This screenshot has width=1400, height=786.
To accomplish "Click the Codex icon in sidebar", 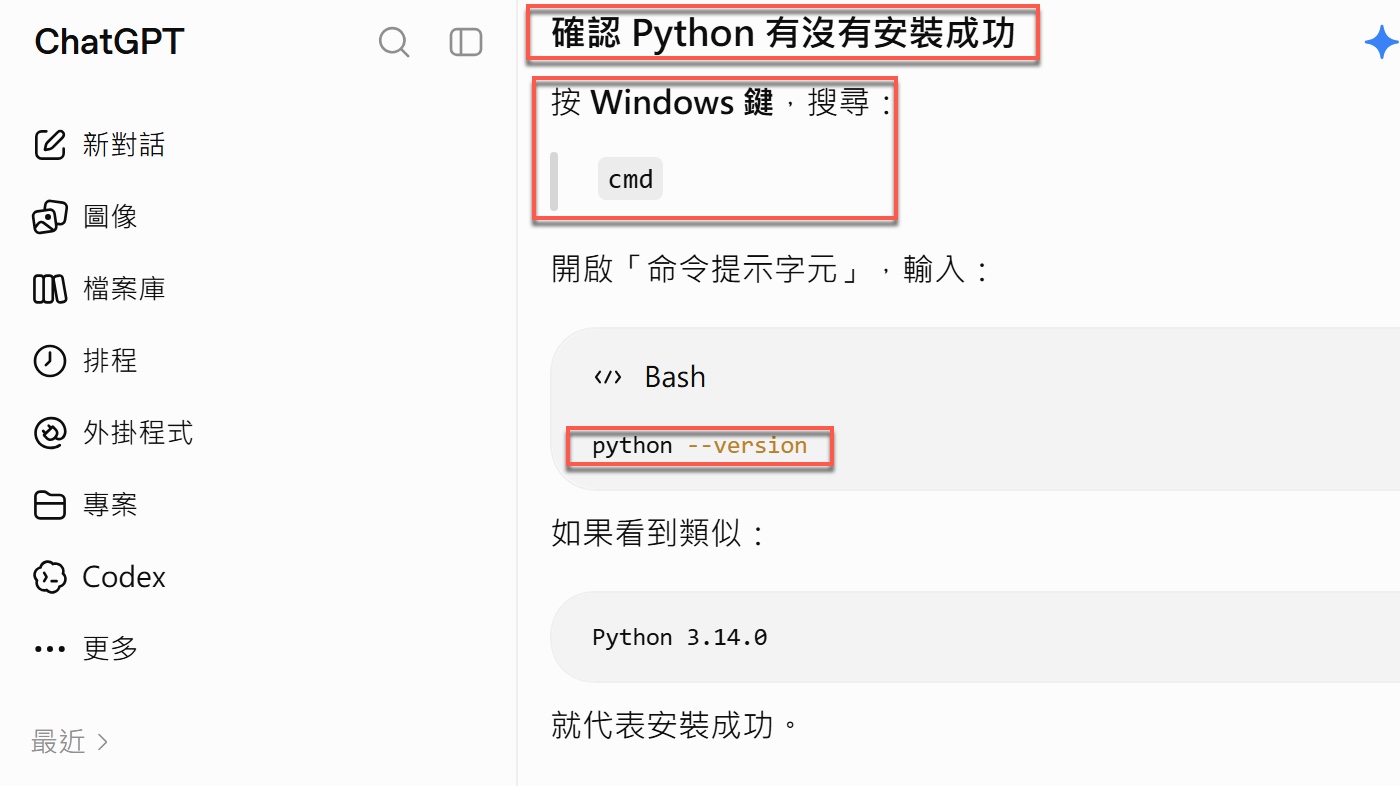I will 50,577.
